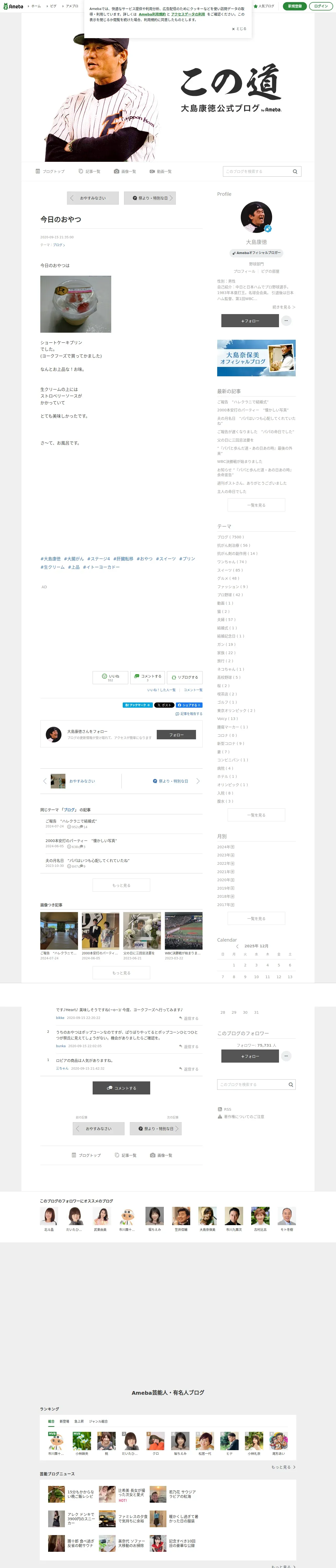Open いいね！した人一覧 link
The image size is (336, 1568).
[162, 690]
